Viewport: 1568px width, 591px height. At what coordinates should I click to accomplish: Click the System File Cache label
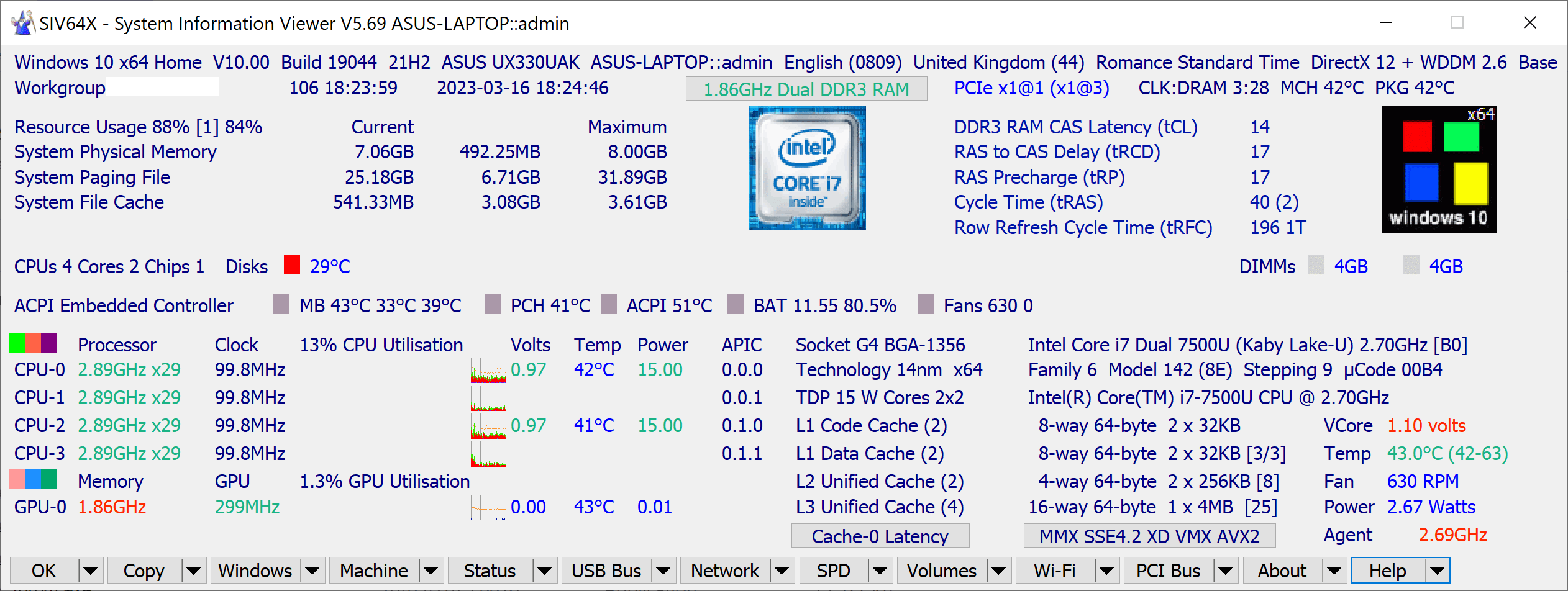89,202
